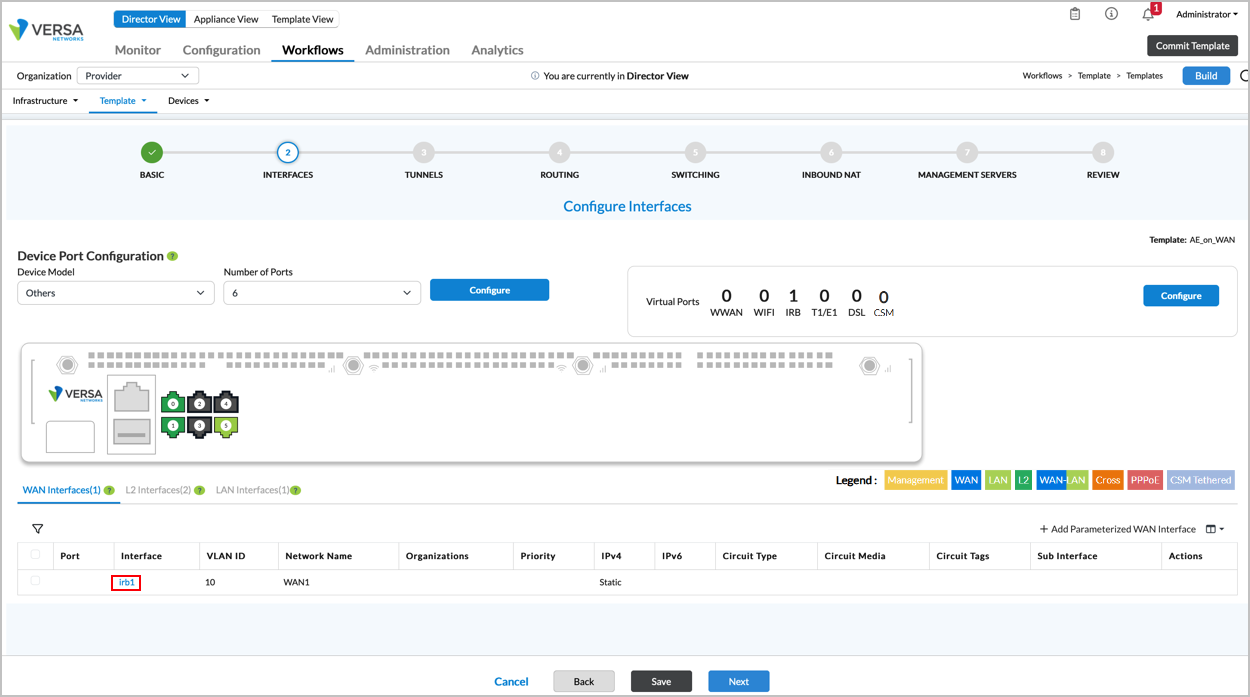
Task: Select port 0 on device diagram
Action: (x=173, y=404)
